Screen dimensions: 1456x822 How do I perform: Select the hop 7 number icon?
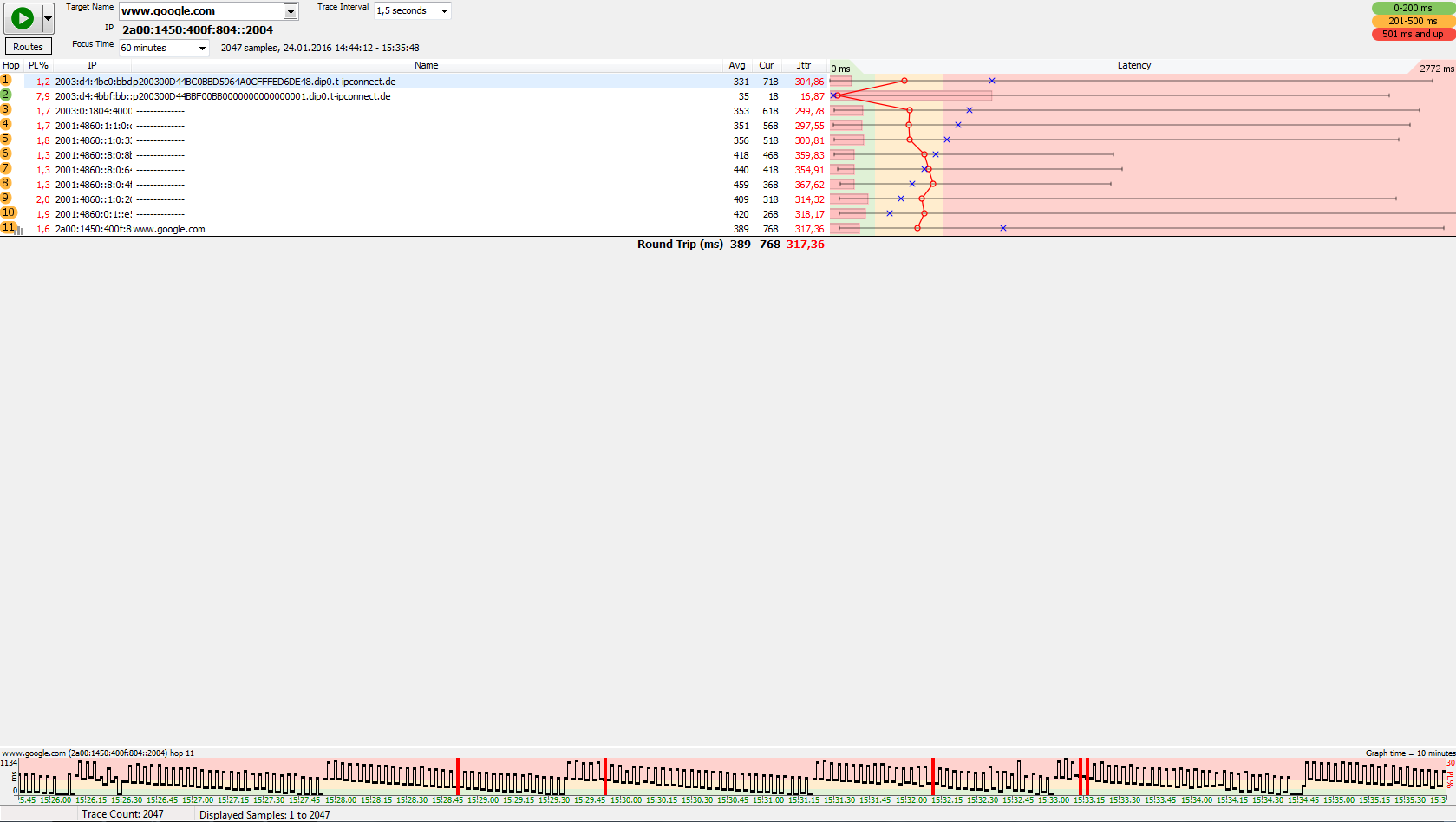(x=6, y=169)
